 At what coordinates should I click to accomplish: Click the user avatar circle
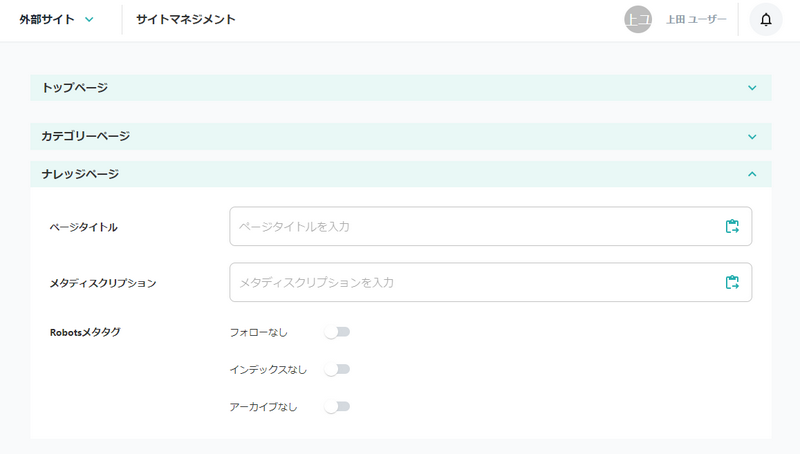pyautogui.click(x=638, y=19)
